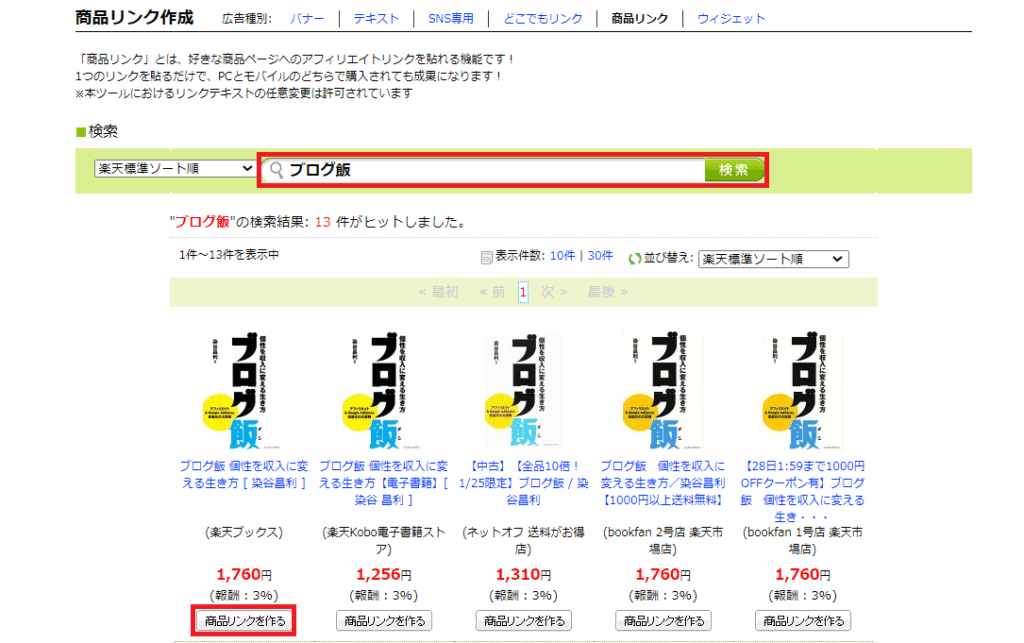Open the bookfan 1号店 book cover thumbnail
The width and height of the screenshot is (1024, 643).
point(803,390)
